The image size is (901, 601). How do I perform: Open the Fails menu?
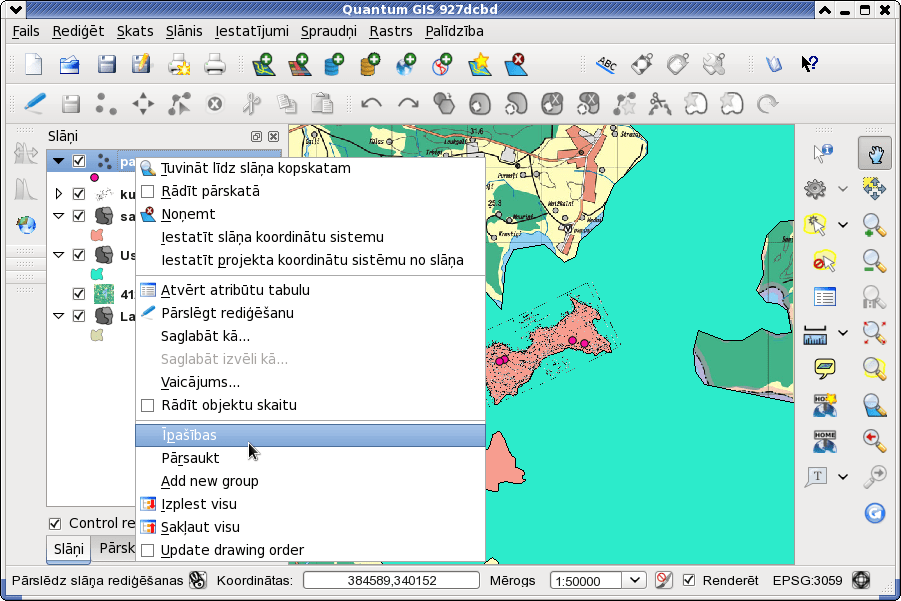coord(26,31)
